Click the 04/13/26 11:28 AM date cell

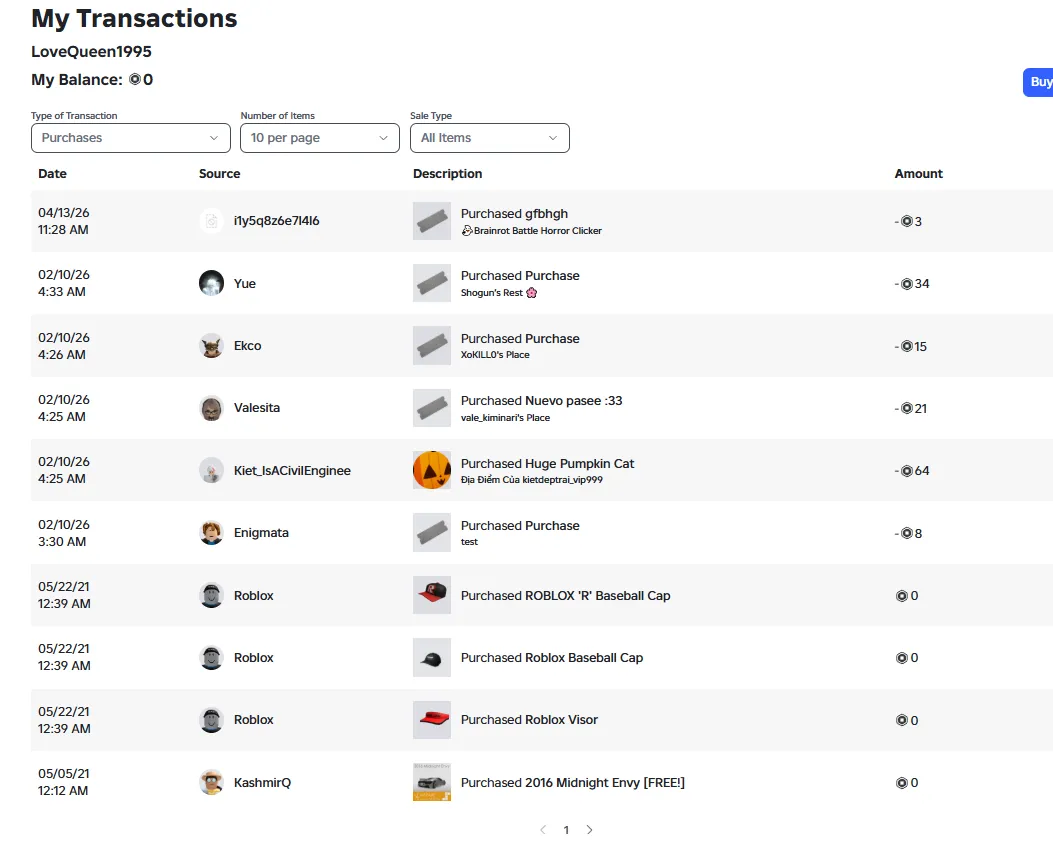coord(64,221)
